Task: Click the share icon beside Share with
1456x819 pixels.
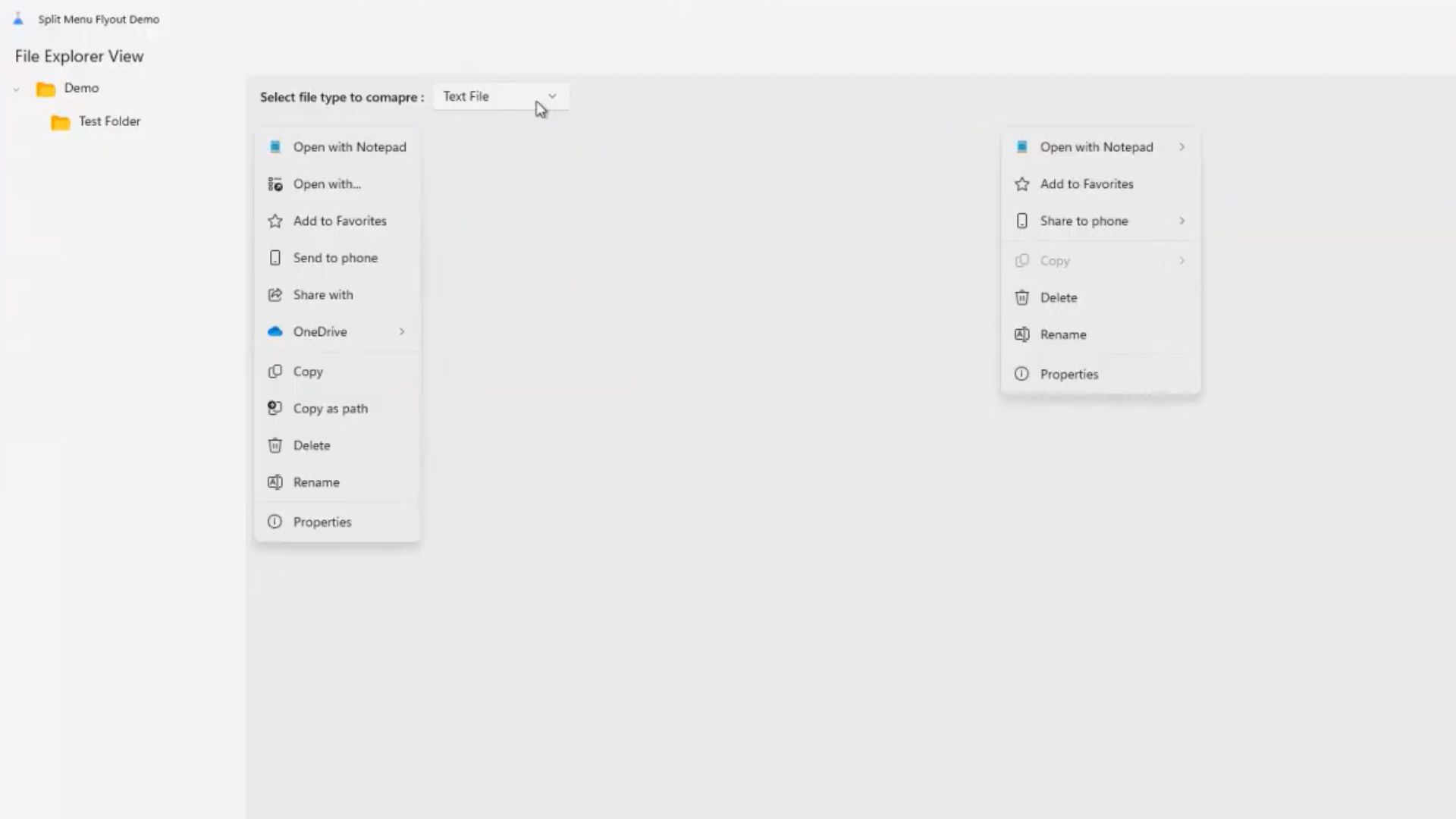Action: click(x=275, y=294)
